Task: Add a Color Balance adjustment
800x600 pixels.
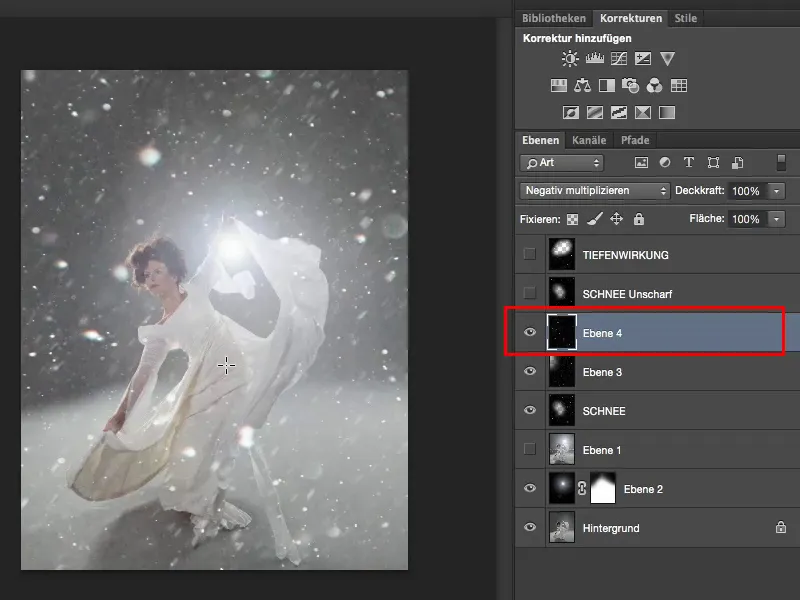Action: click(582, 85)
